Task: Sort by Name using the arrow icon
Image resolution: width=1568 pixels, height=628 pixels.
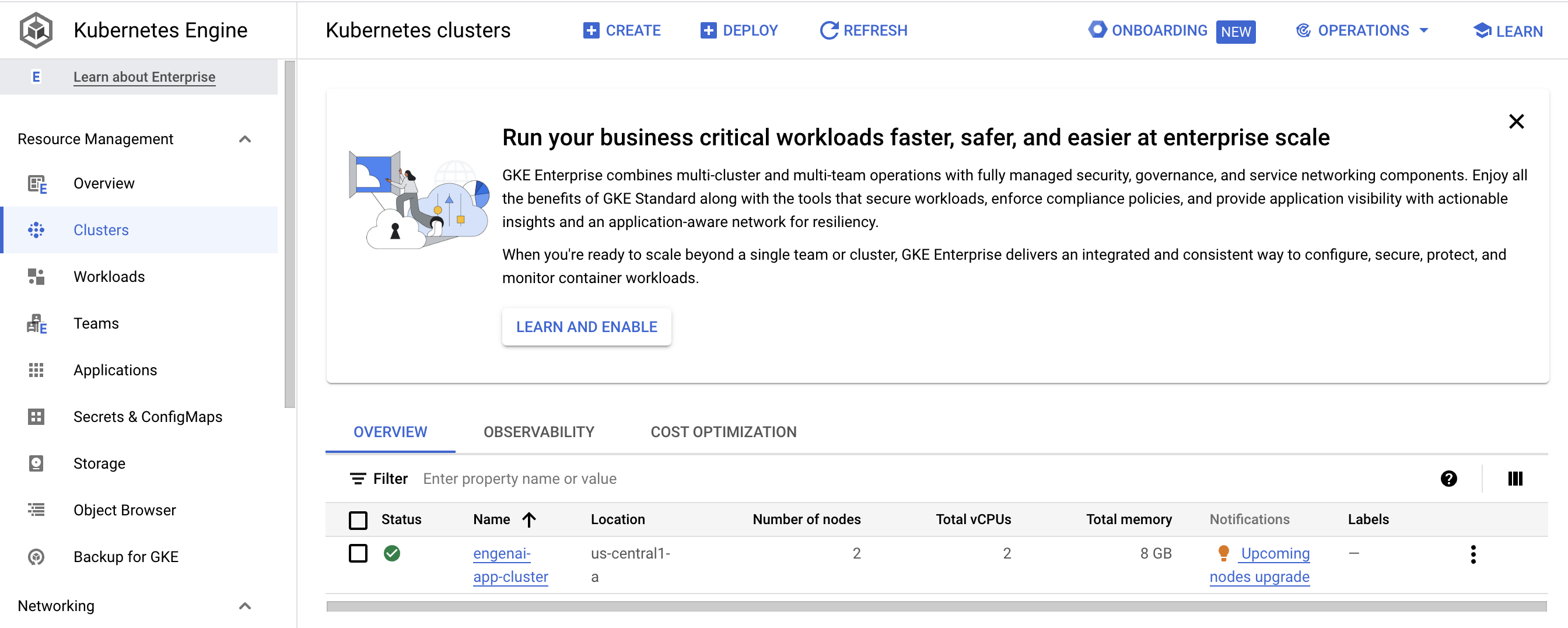Action: 529,519
